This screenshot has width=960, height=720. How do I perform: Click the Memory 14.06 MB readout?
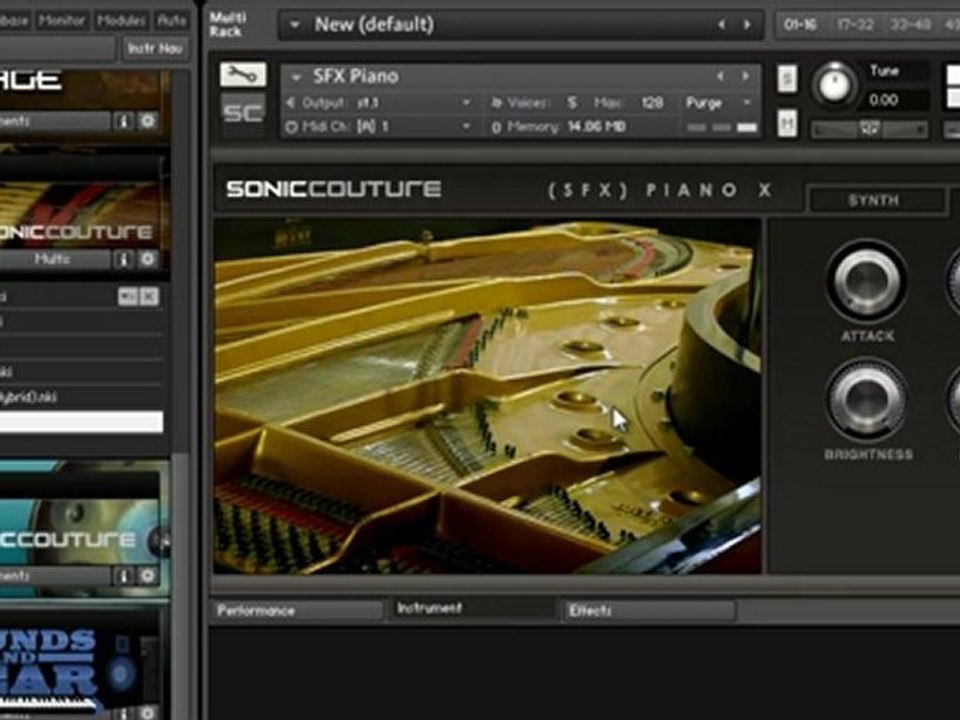coord(596,127)
